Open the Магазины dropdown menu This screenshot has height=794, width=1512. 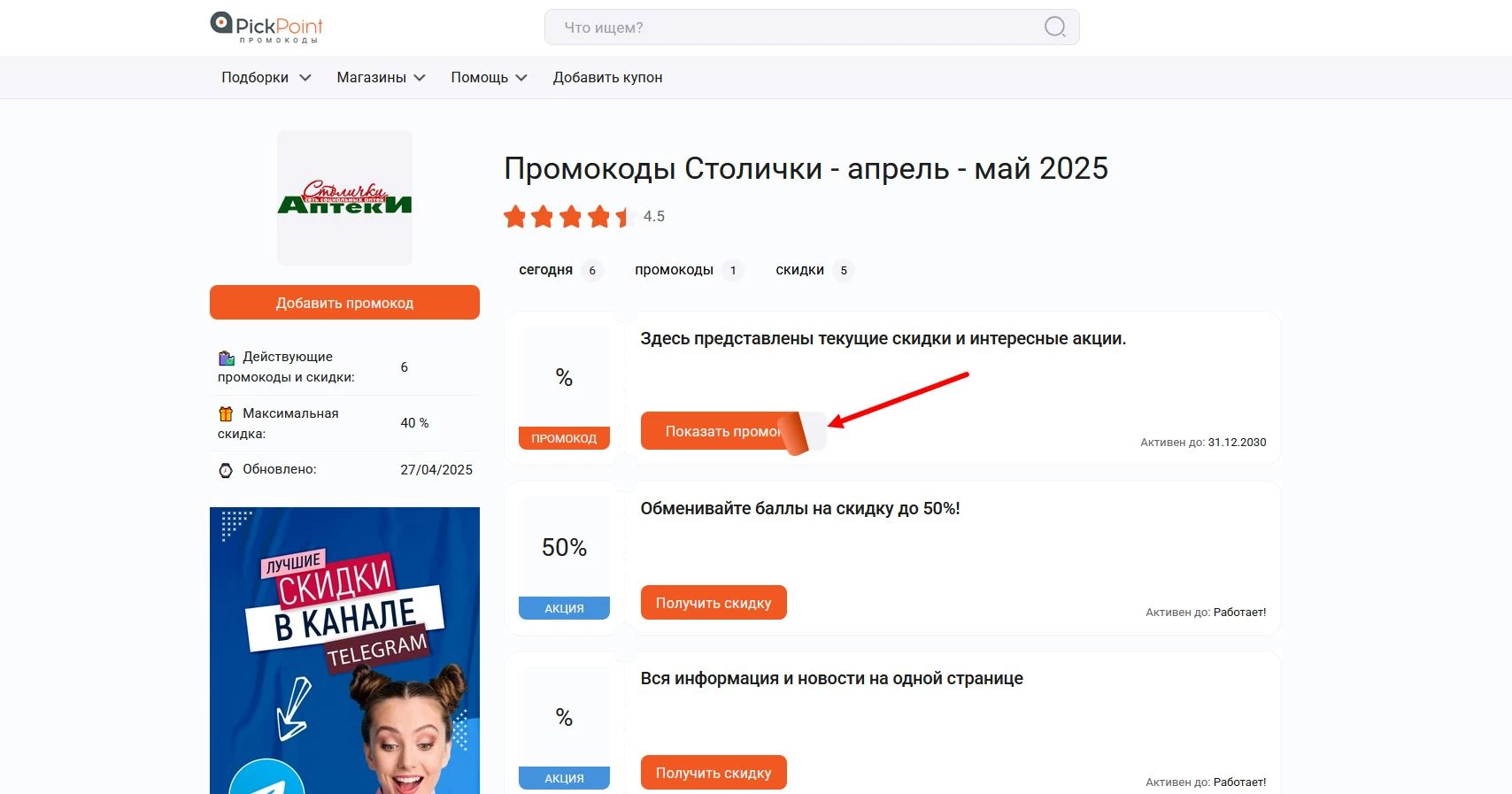pyautogui.click(x=381, y=78)
